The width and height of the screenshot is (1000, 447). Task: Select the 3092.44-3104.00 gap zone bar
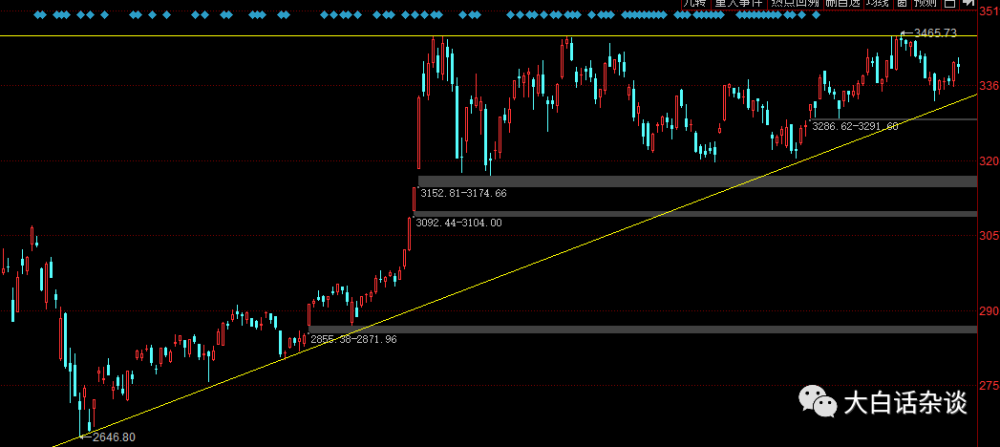(x=695, y=214)
